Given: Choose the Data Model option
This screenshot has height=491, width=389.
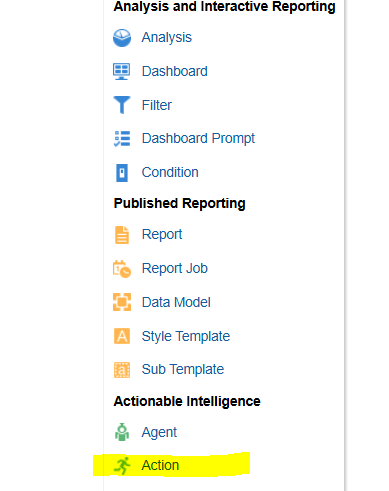Looking at the screenshot, I should click(x=176, y=302).
